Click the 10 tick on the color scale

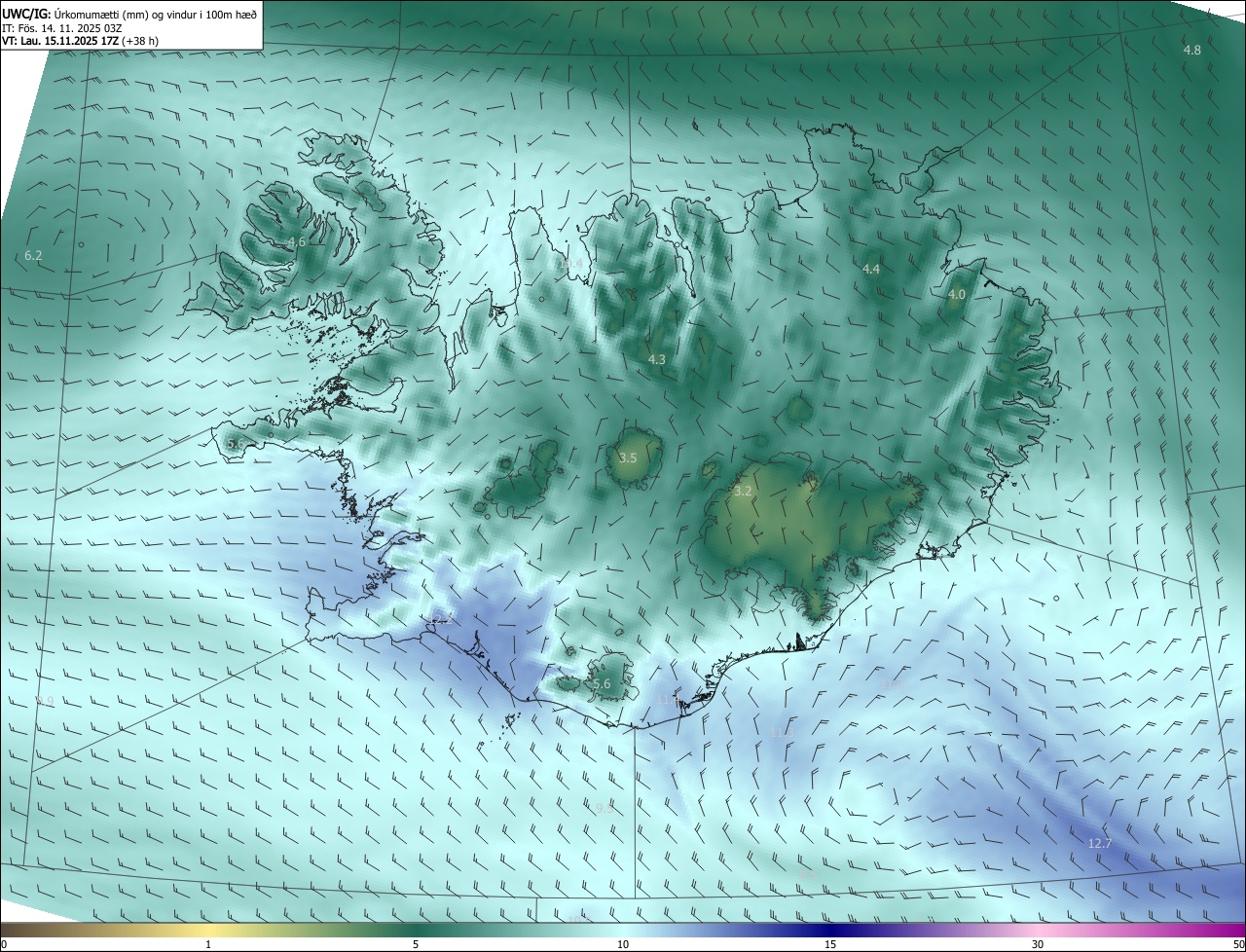click(x=623, y=944)
